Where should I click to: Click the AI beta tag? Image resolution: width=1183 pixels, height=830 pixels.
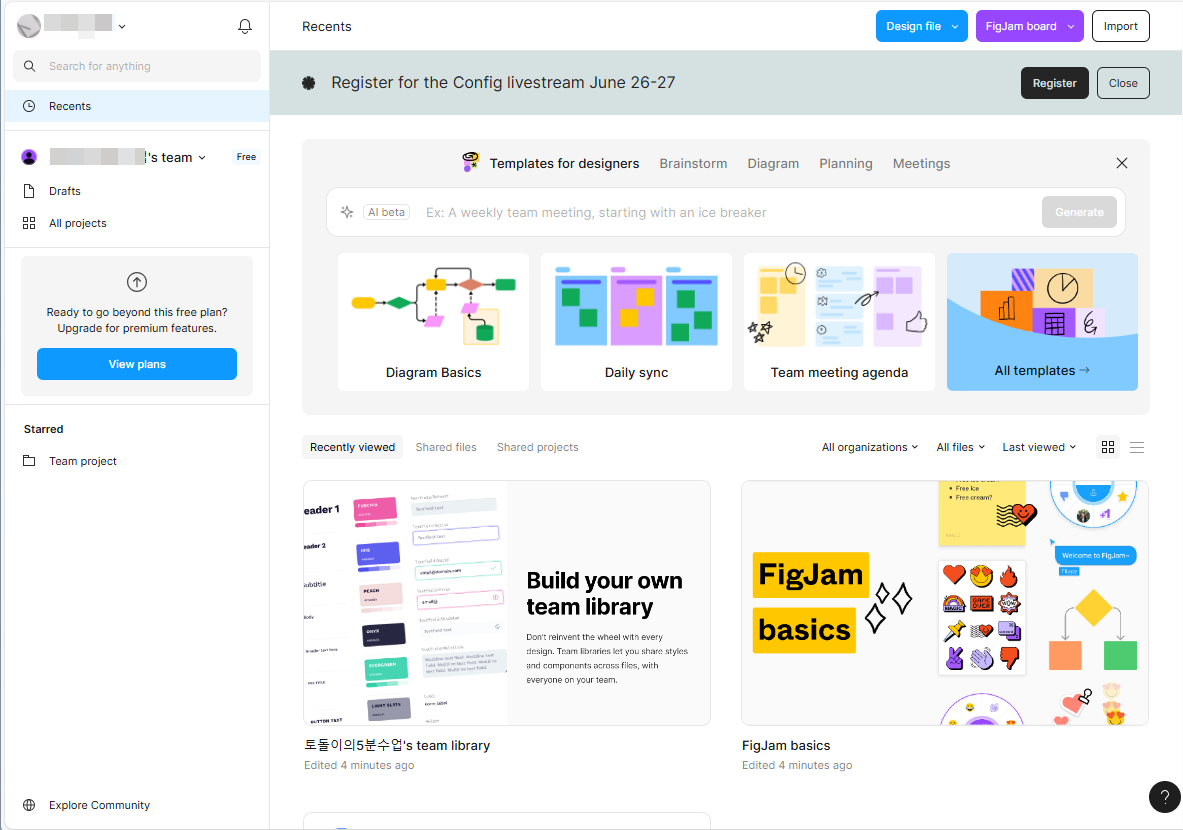coord(386,212)
